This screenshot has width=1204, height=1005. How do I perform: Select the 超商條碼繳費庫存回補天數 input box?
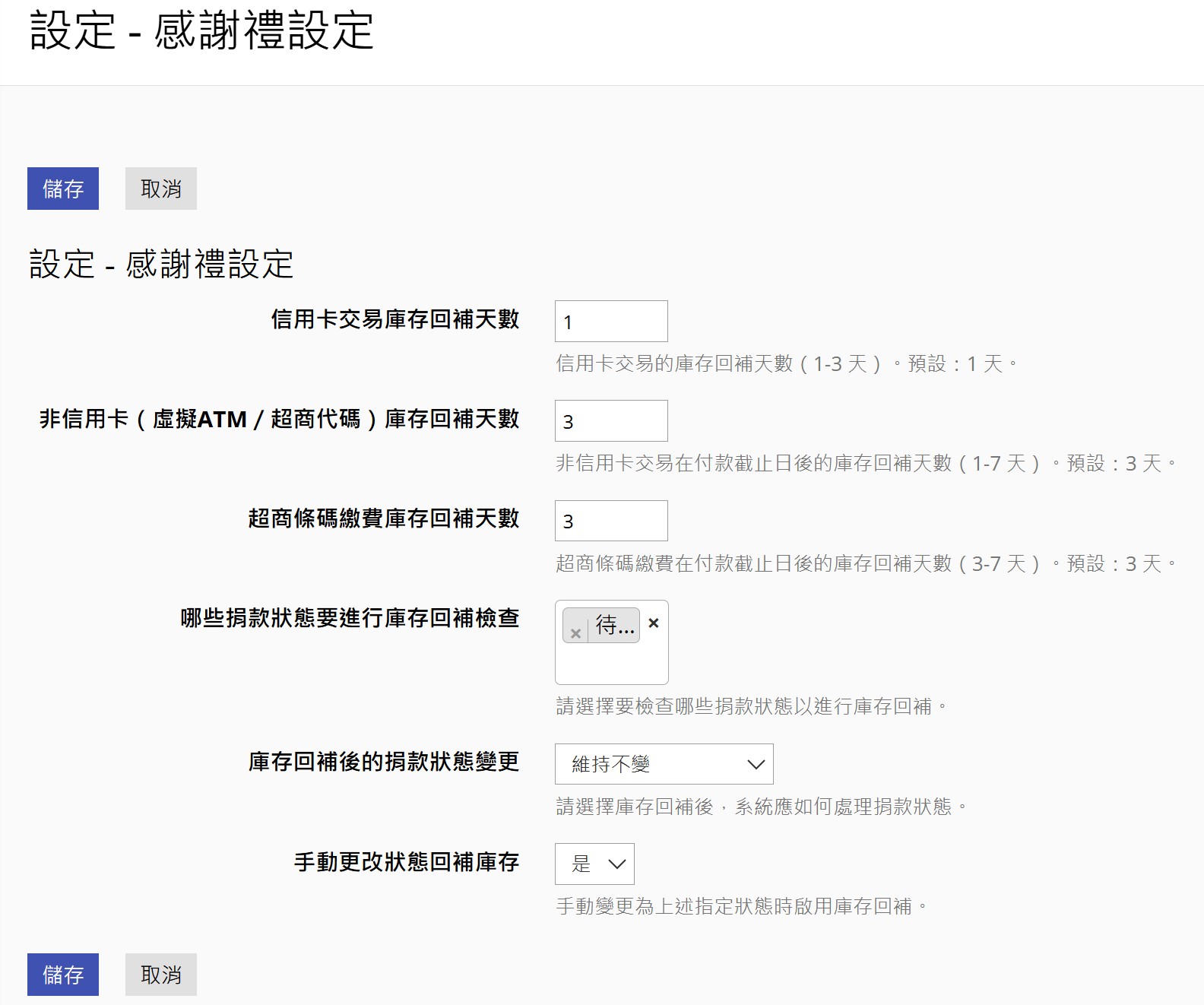611,521
